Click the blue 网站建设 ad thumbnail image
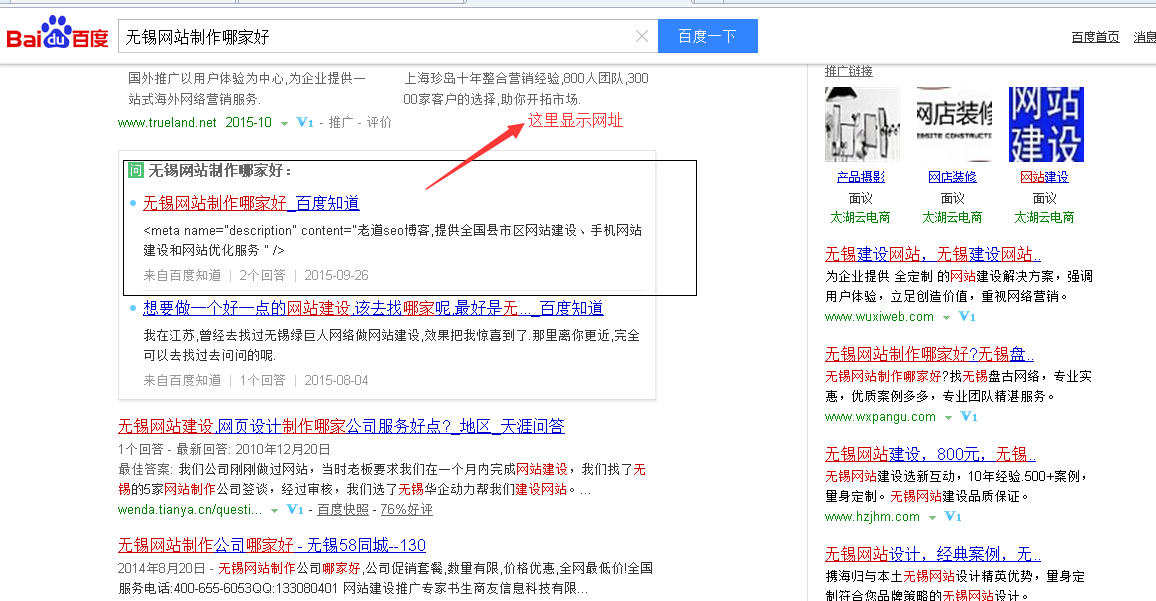This screenshot has width=1156, height=601. tap(1045, 125)
